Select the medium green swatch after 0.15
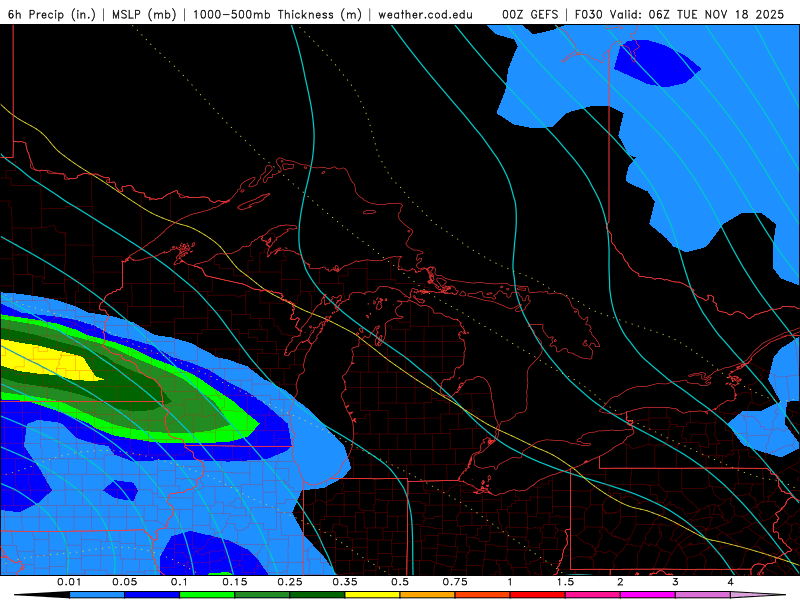This screenshot has width=800, height=600. [262, 595]
